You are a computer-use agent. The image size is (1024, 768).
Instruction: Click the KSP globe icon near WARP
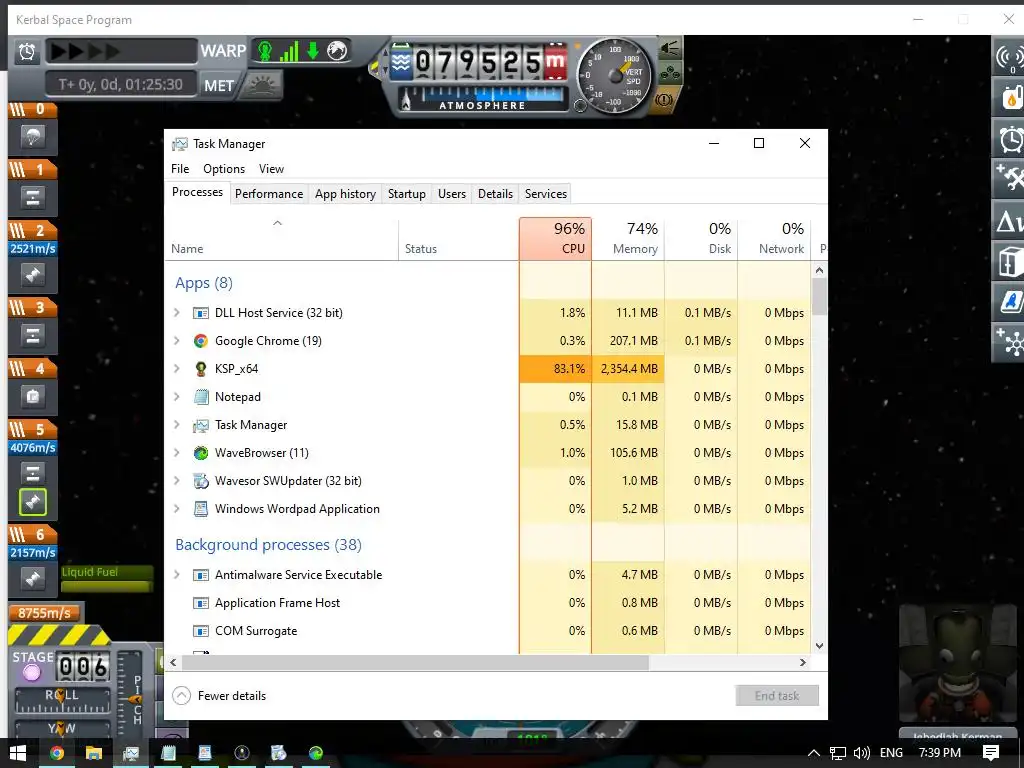(337, 51)
